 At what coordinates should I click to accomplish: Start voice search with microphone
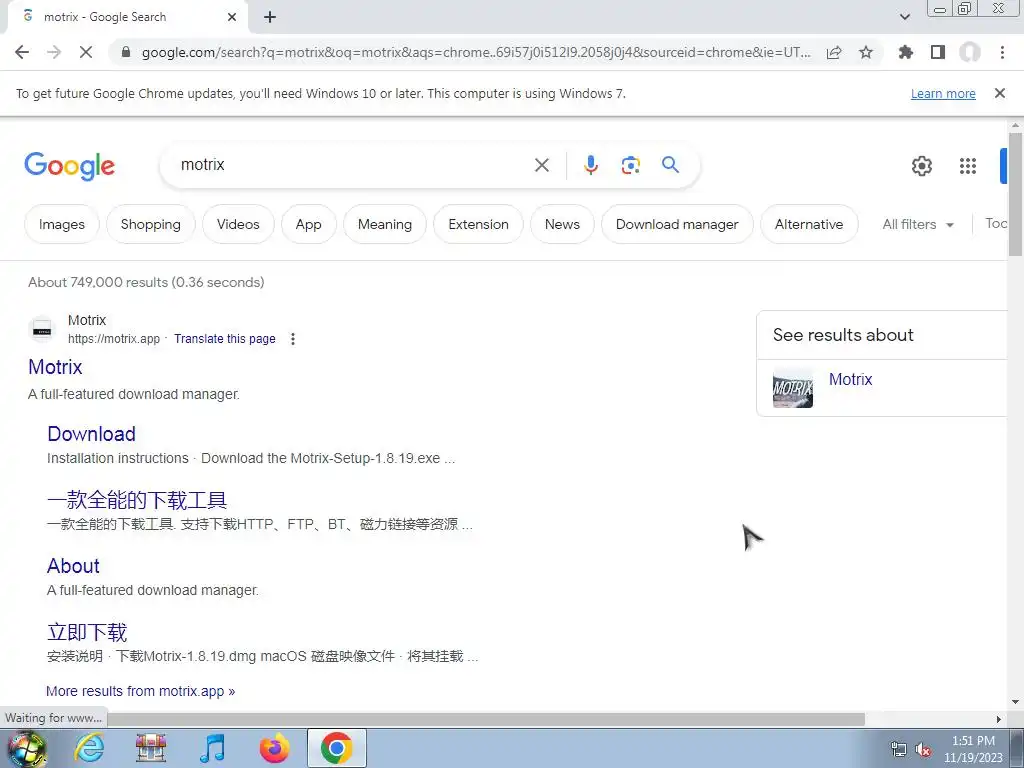(x=591, y=165)
